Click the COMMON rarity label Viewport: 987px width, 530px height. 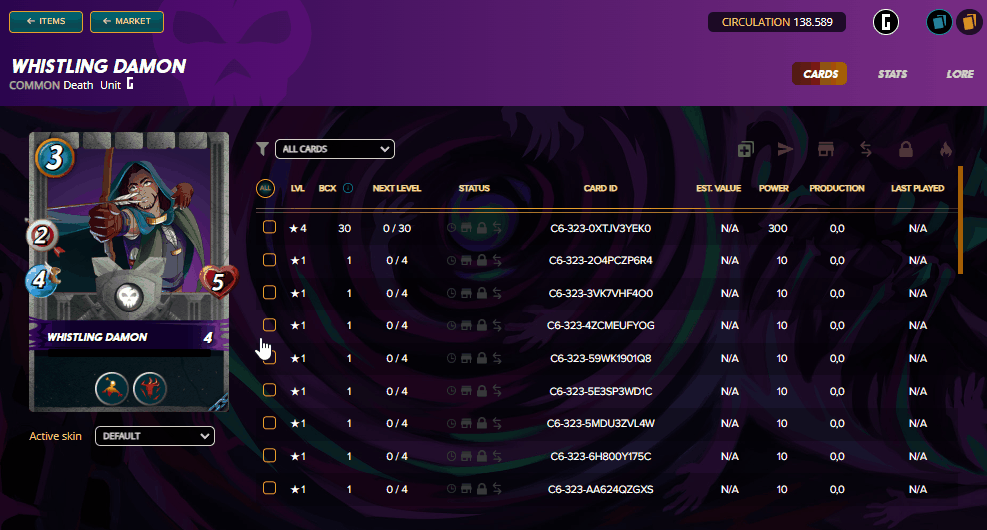(35, 85)
